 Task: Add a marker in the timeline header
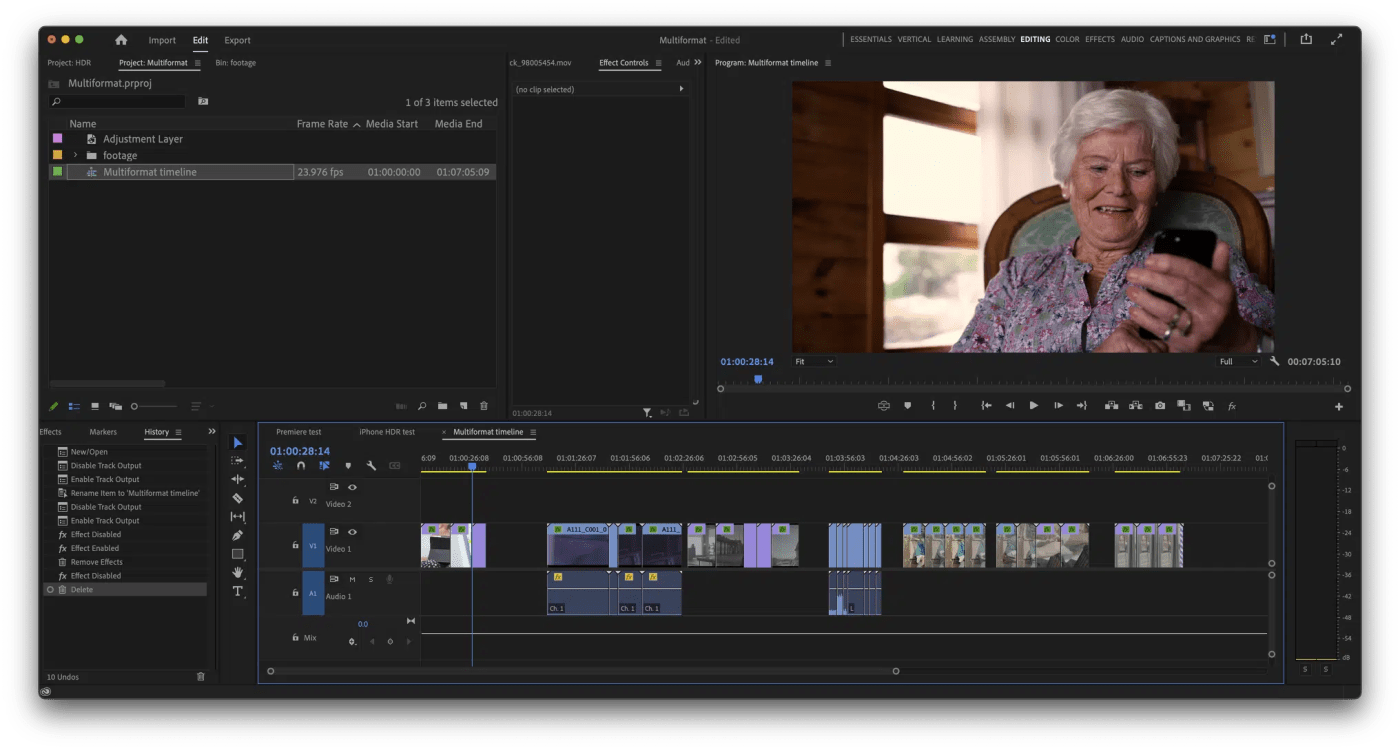[x=348, y=466]
